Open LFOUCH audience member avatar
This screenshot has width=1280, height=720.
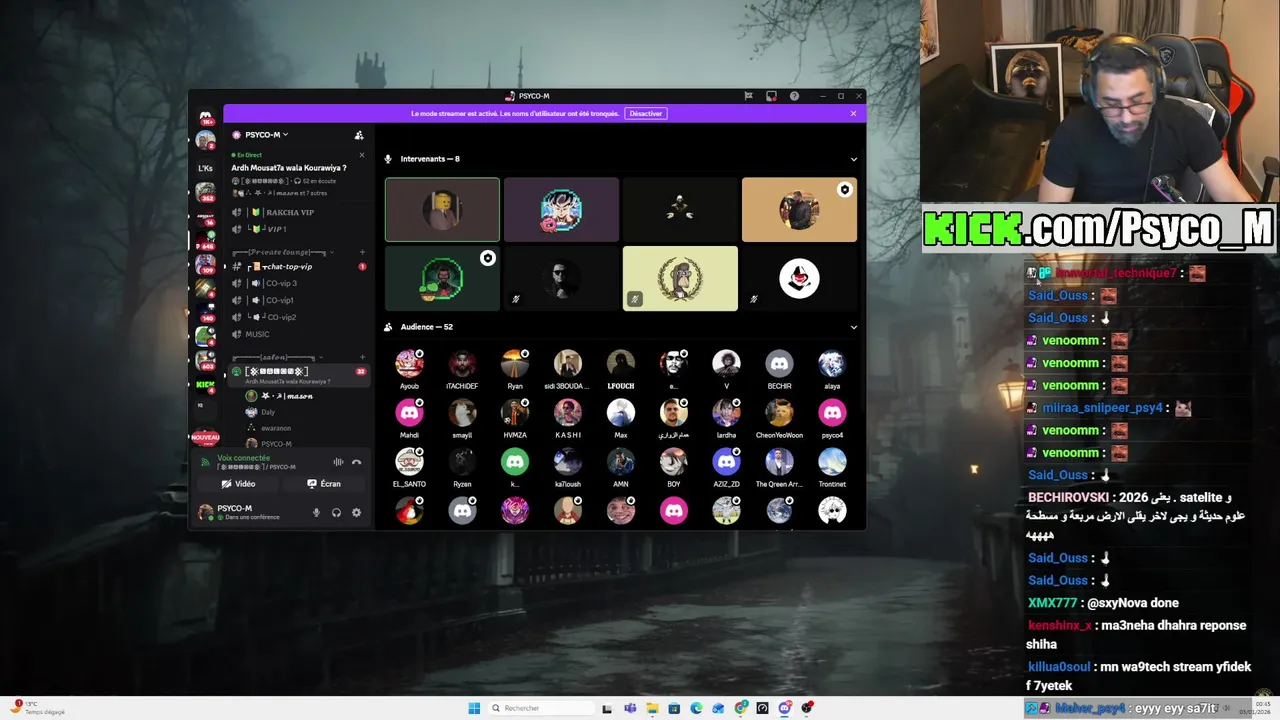[x=620, y=364]
